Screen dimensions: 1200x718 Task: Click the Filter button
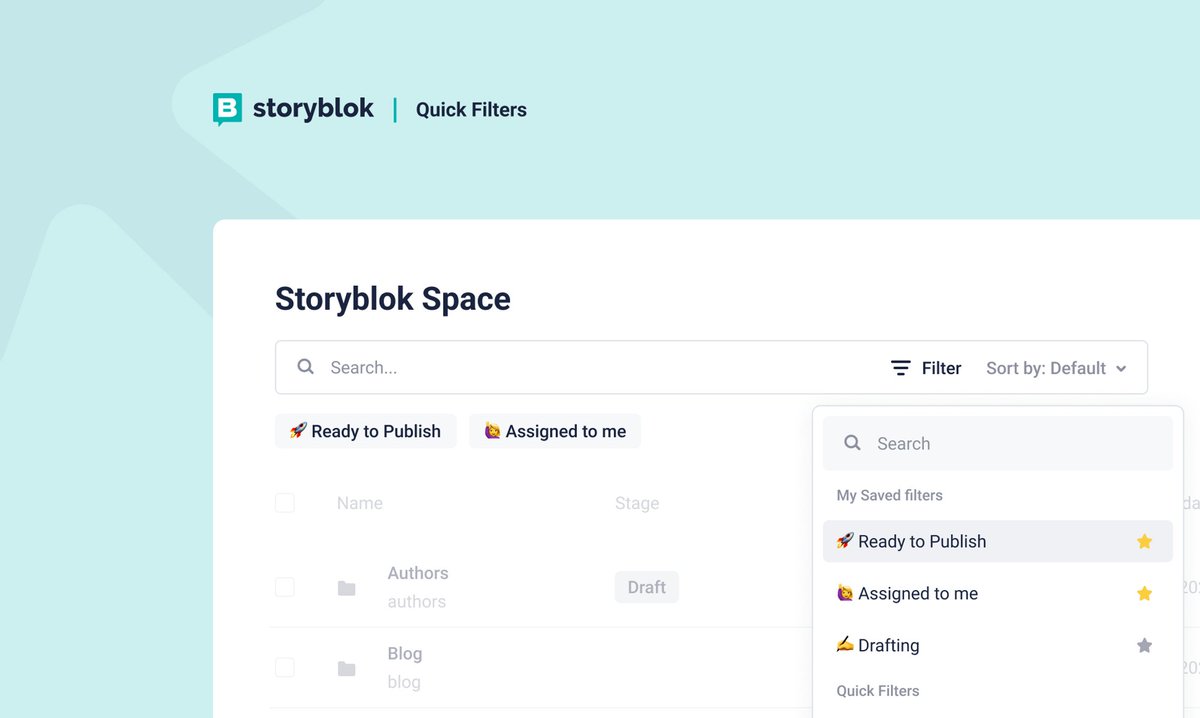click(x=926, y=368)
